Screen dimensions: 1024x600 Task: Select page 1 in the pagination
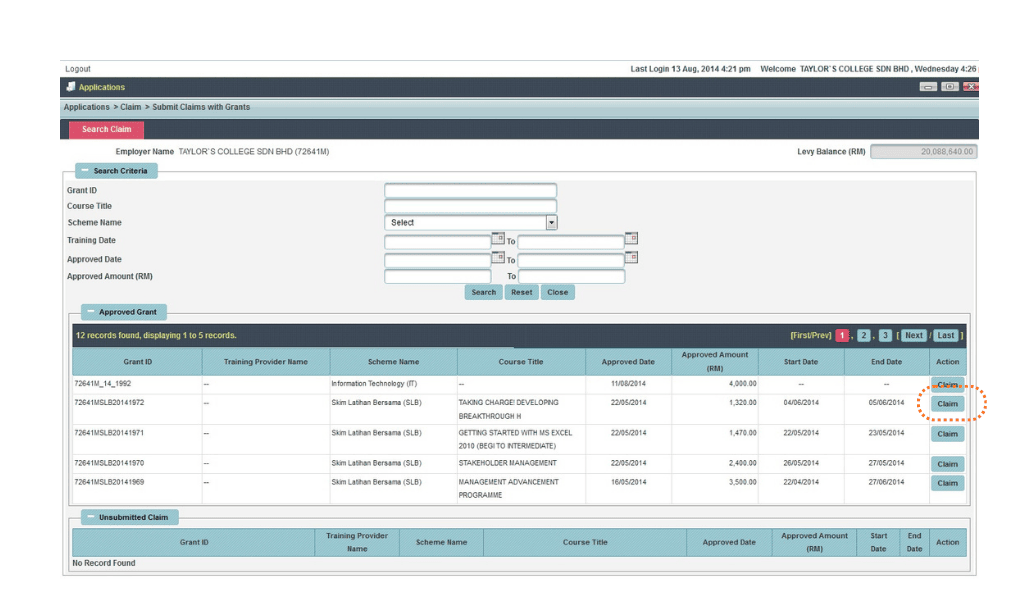coord(842,336)
